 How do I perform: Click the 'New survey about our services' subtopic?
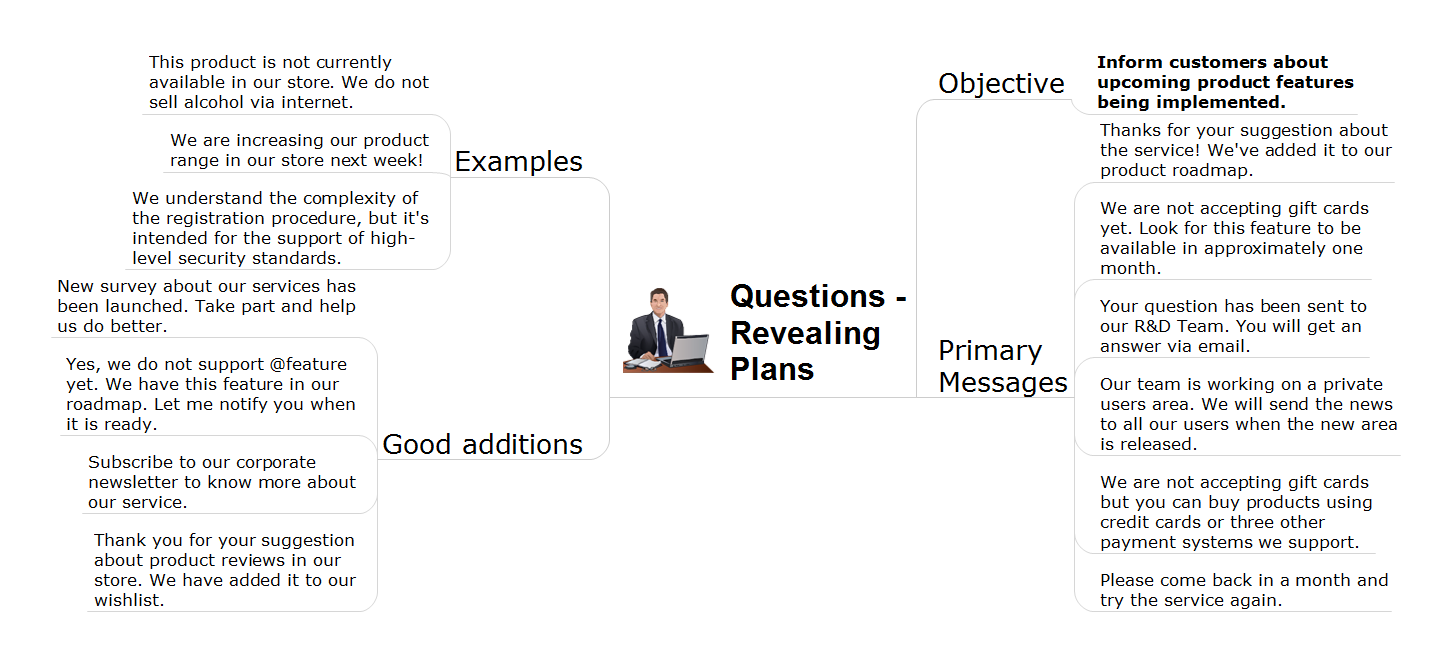206,306
